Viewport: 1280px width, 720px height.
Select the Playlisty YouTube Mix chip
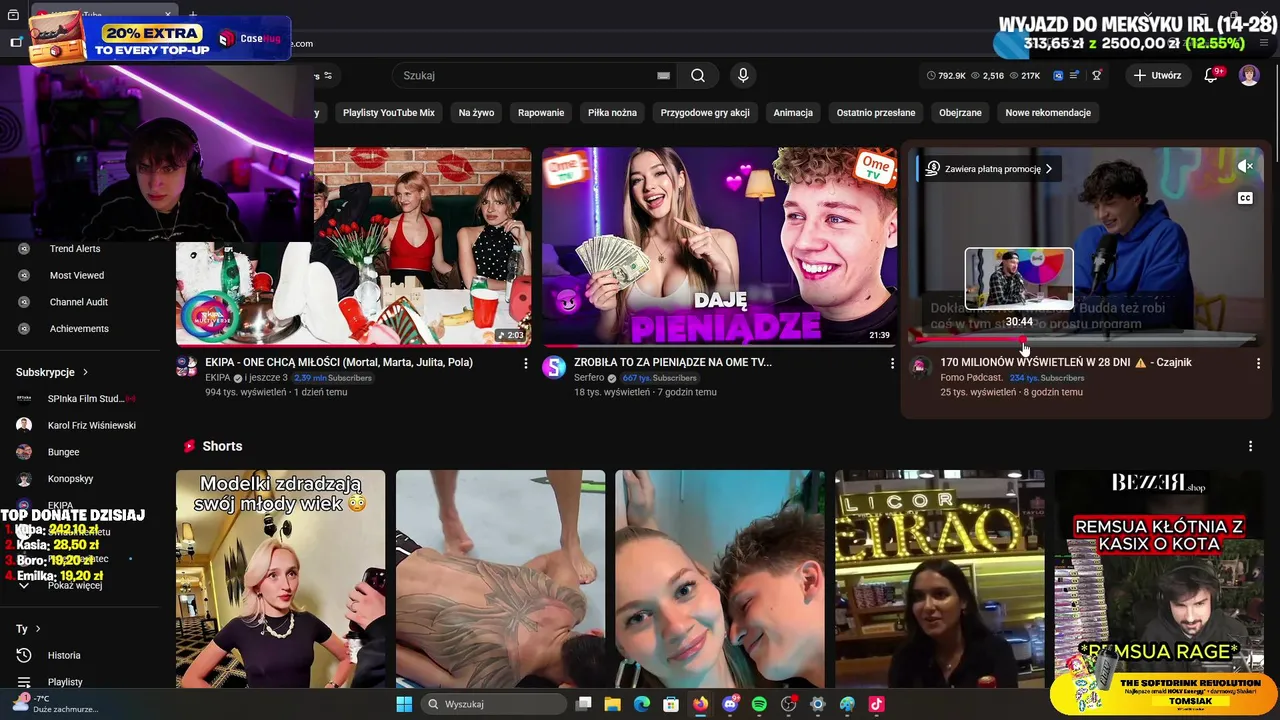tap(389, 113)
